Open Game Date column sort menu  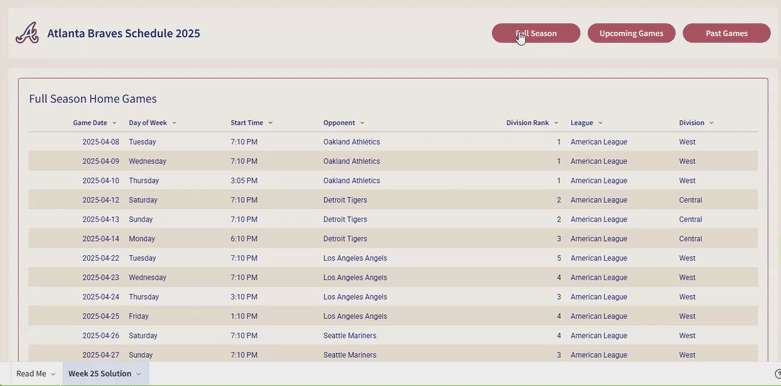(x=114, y=123)
